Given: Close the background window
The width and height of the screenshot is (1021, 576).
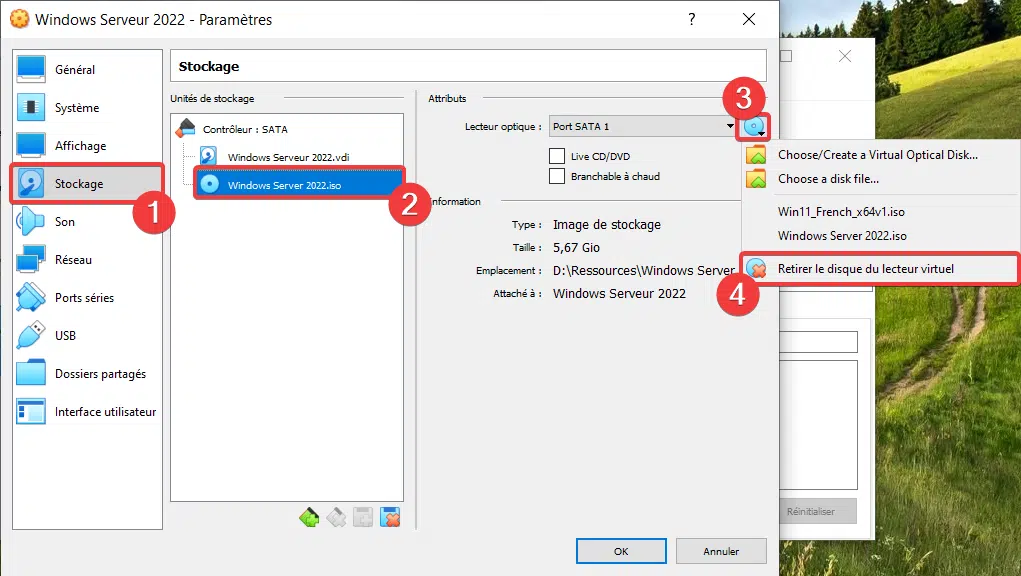Looking at the screenshot, I should pyautogui.click(x=845, y=57).
